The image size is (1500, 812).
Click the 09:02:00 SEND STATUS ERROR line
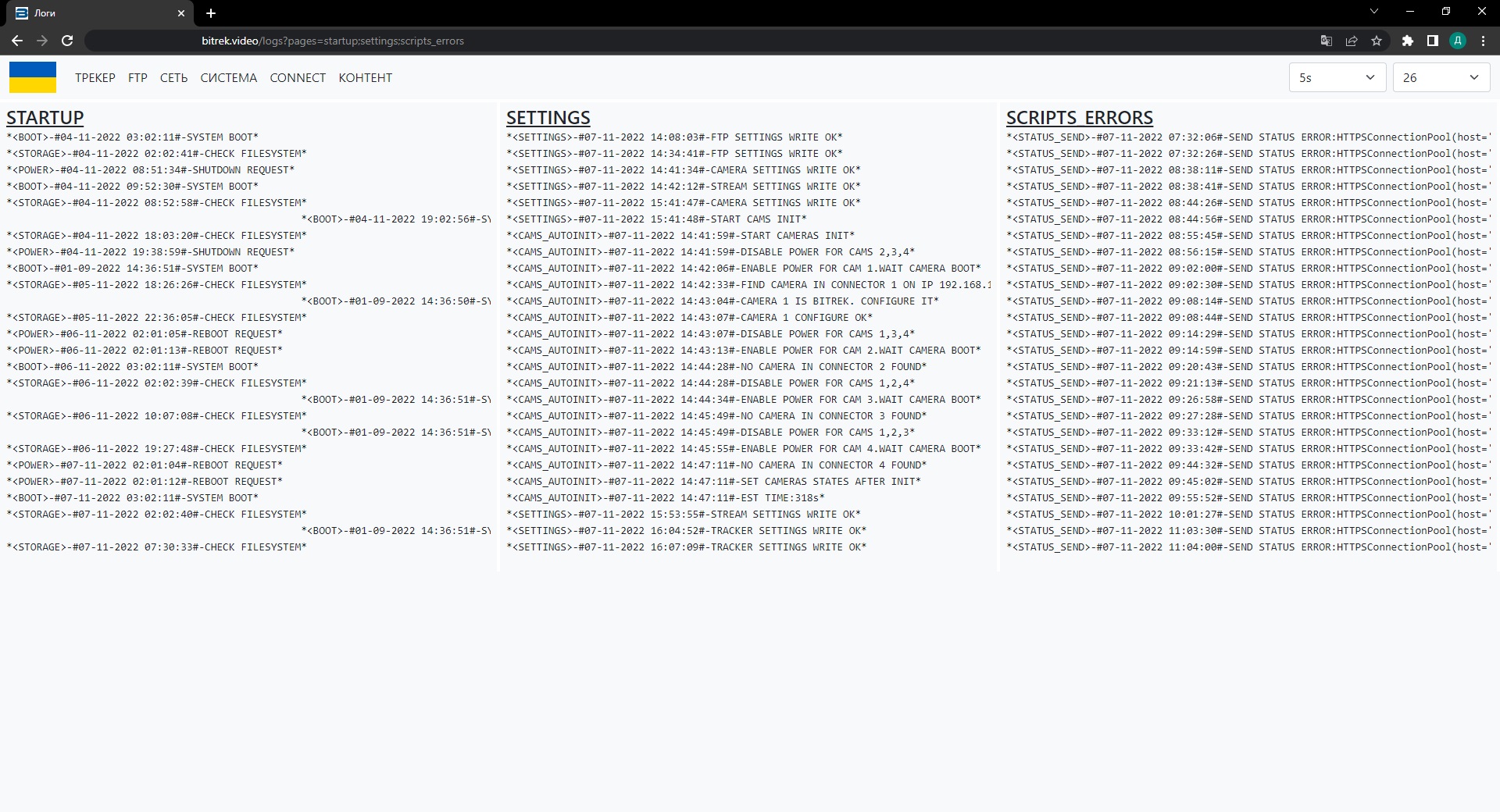point(1248,269)
